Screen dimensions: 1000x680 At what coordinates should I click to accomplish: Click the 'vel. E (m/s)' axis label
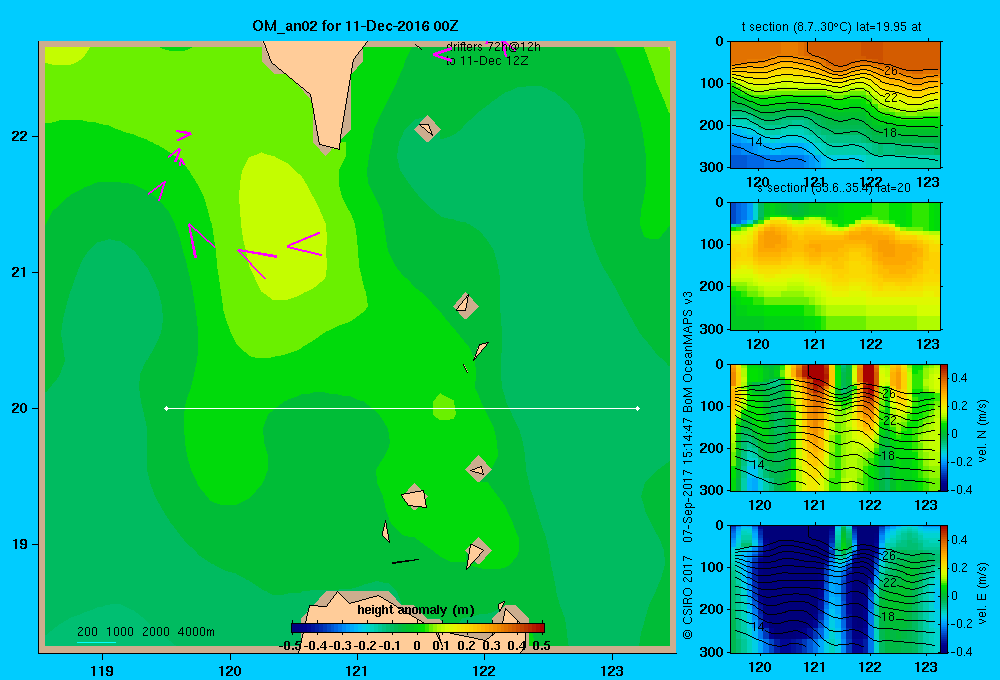pyautogui.click(x=982, y=593)
